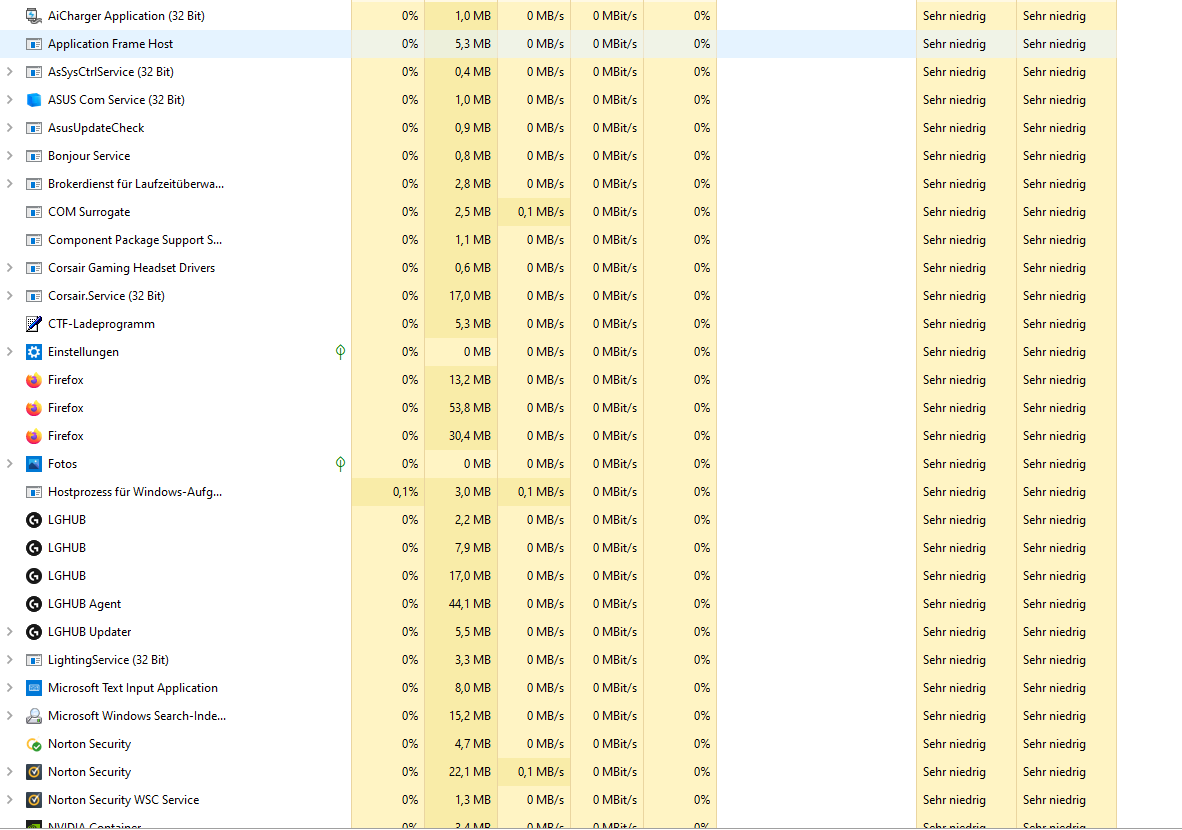The width and height of the screenshot is (1182, 830).
Task: Expand the AsSysCtrlService (32 Bit) row
Action: point(9,72)
